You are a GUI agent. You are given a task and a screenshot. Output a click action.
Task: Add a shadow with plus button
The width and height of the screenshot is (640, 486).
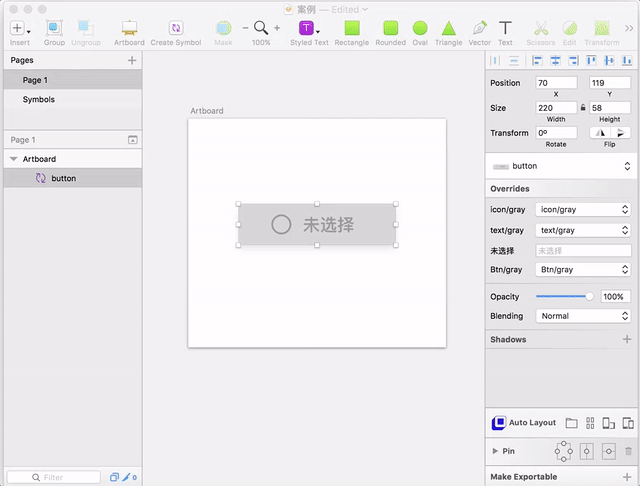coord(627,339)
